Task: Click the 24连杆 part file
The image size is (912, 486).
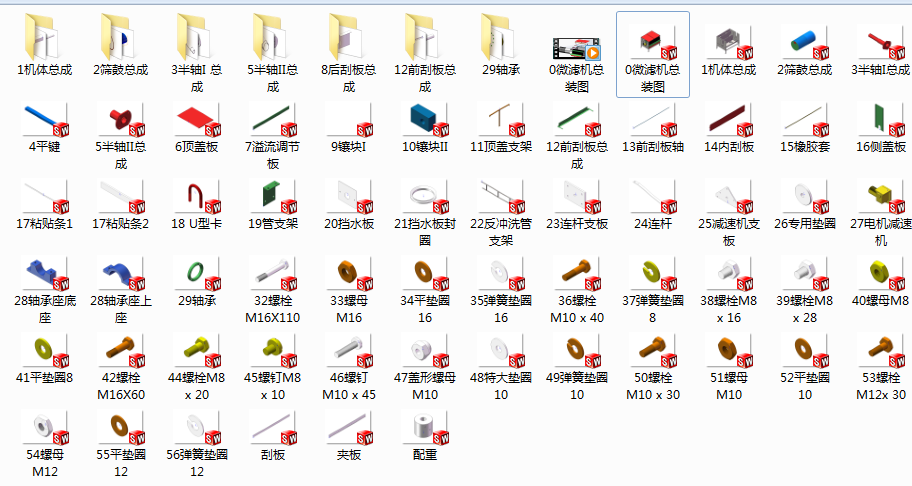Action: (x=653, y=205)
